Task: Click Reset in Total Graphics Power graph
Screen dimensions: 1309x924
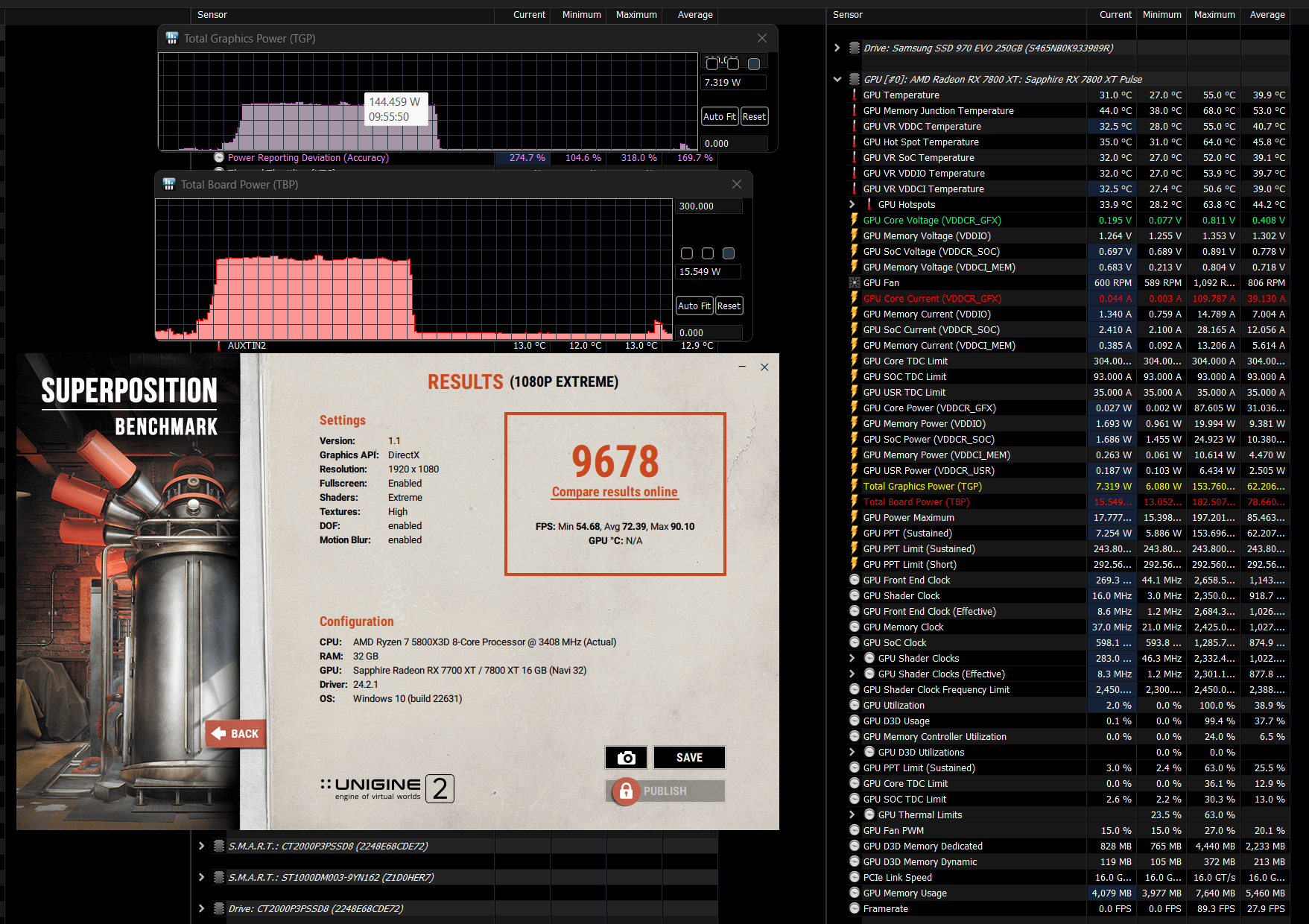Action: coord(754,116)
